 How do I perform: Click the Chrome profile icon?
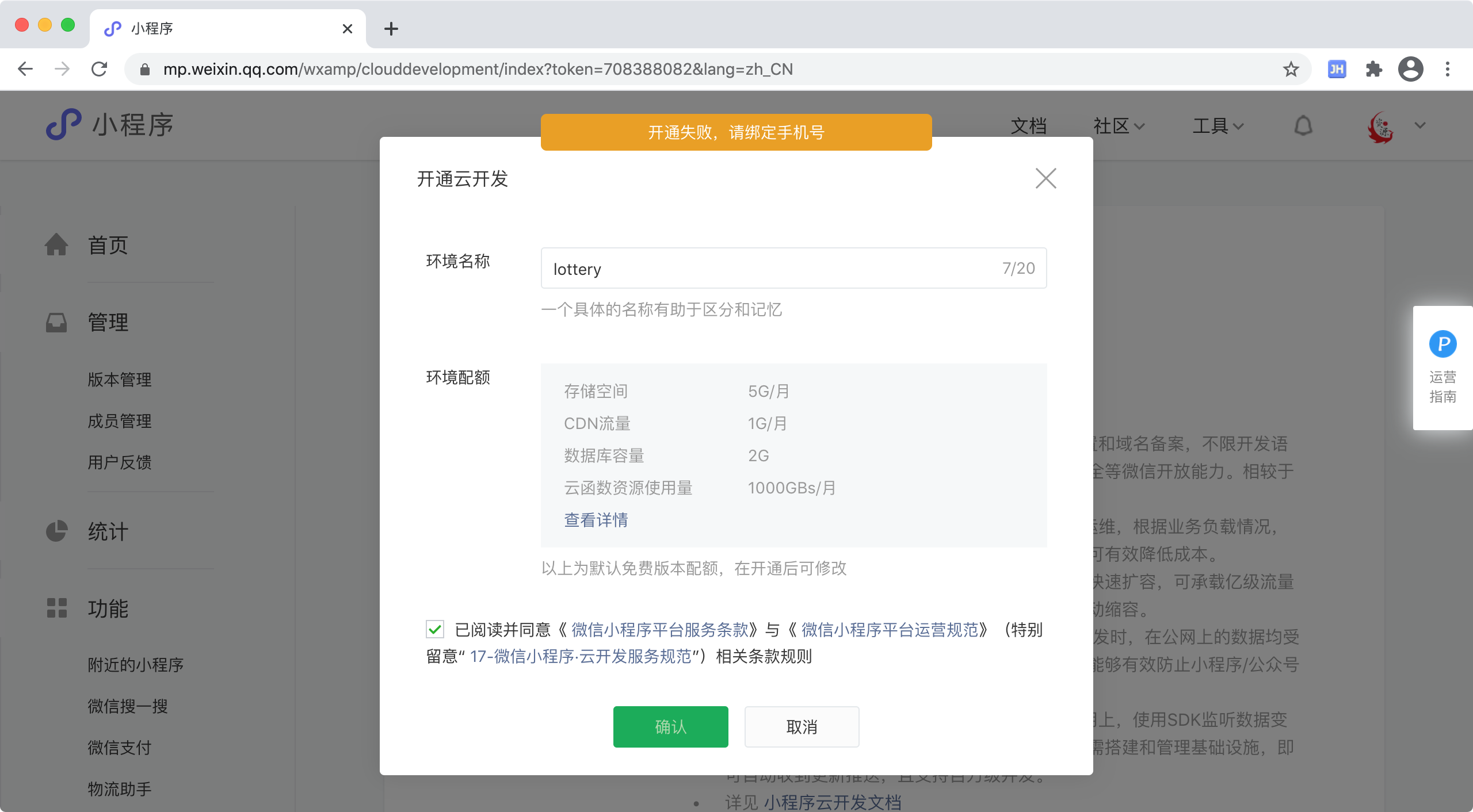(1410, 69)
